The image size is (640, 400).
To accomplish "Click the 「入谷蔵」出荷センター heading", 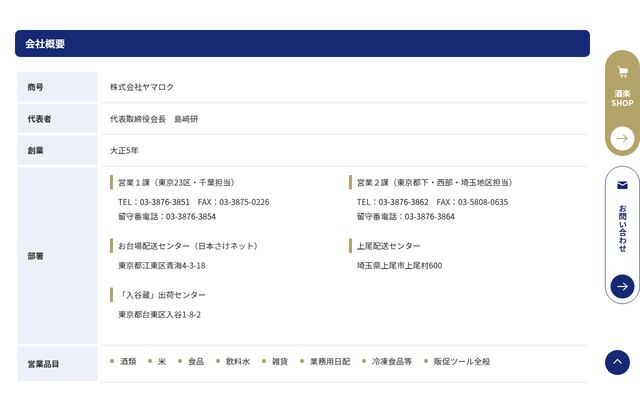I will [x=162, y=295].
